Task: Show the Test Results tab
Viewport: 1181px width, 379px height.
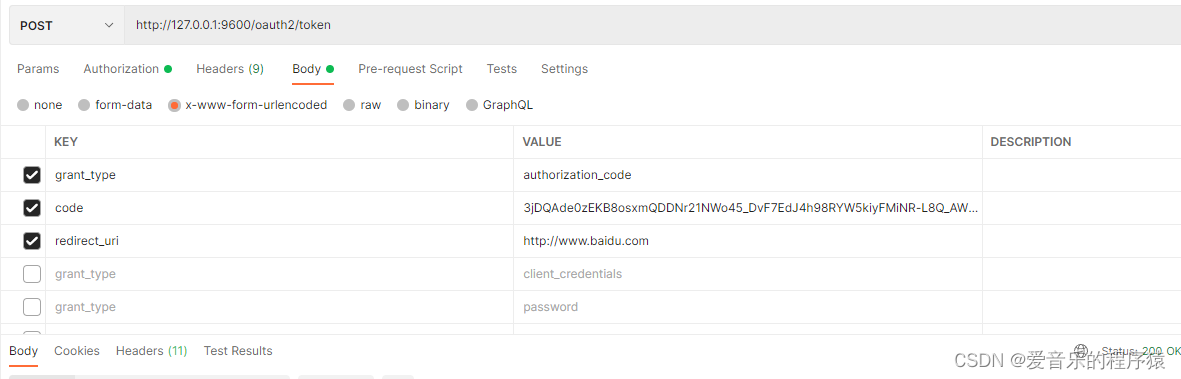Action: [x=238, y=351]
